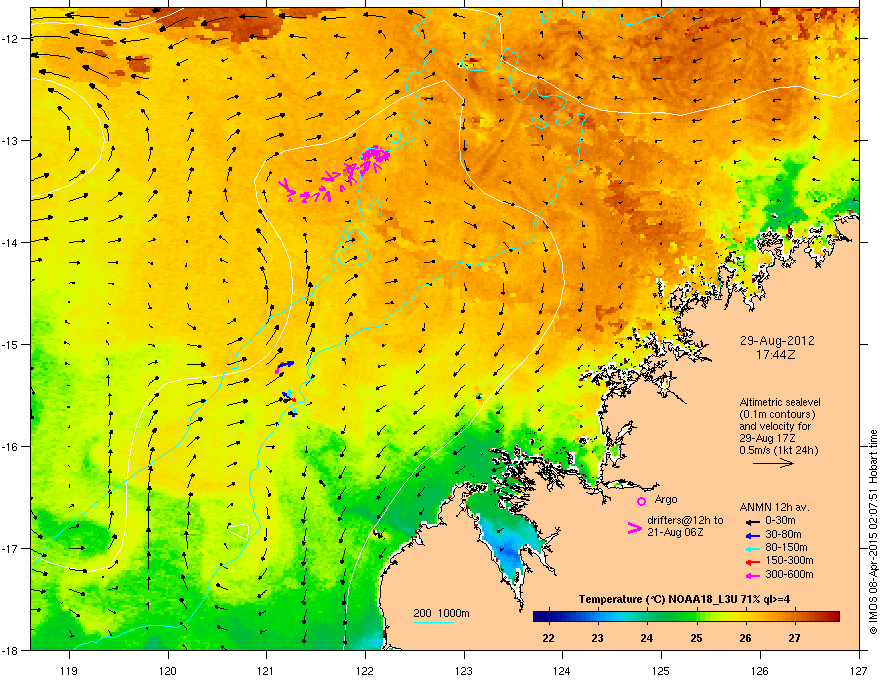The width and height of the screenshot is (880, 680).
Task: Click latitude axis label -13
Action: (x=10, y=140)
